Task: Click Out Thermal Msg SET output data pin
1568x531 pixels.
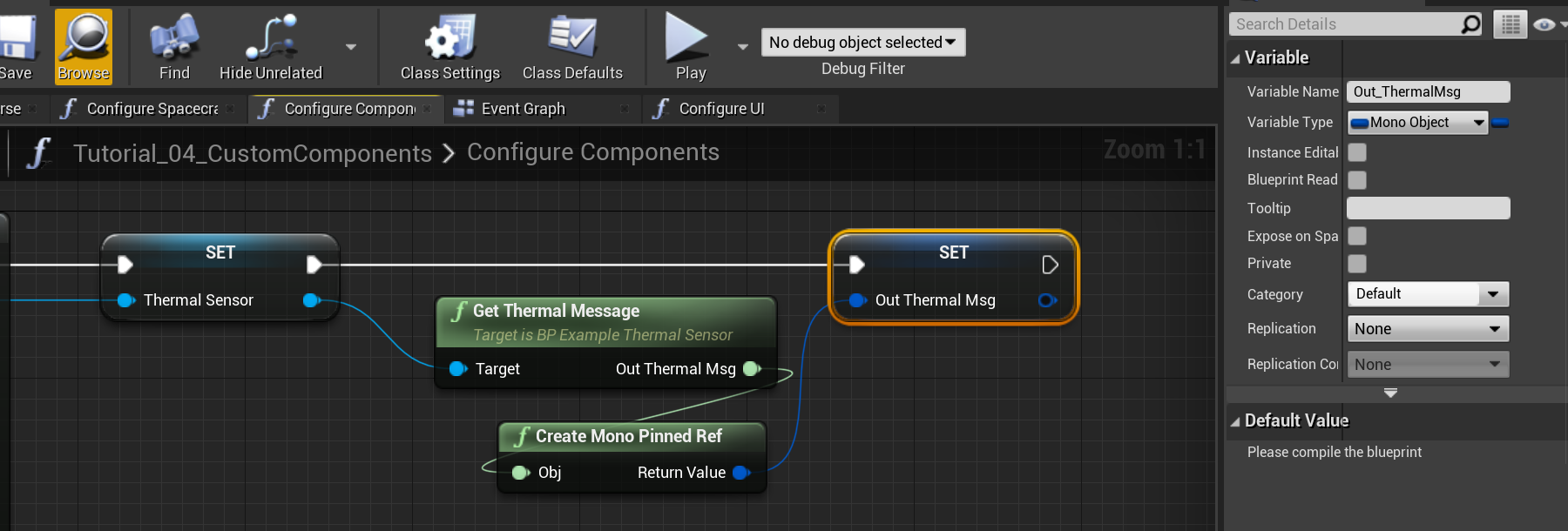Action: 1047,300
